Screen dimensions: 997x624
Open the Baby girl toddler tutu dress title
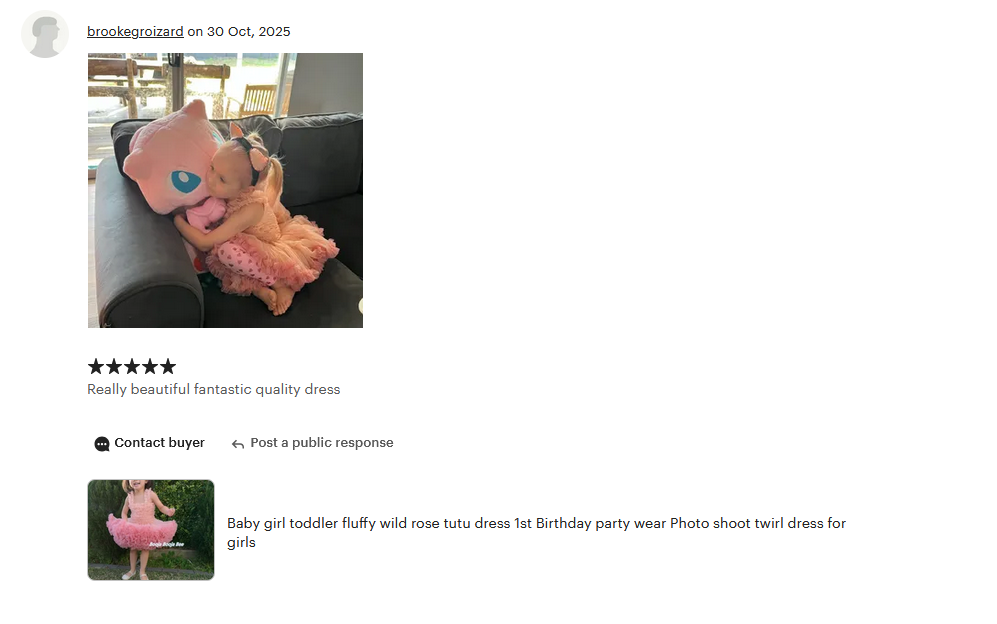click(537, 532)
